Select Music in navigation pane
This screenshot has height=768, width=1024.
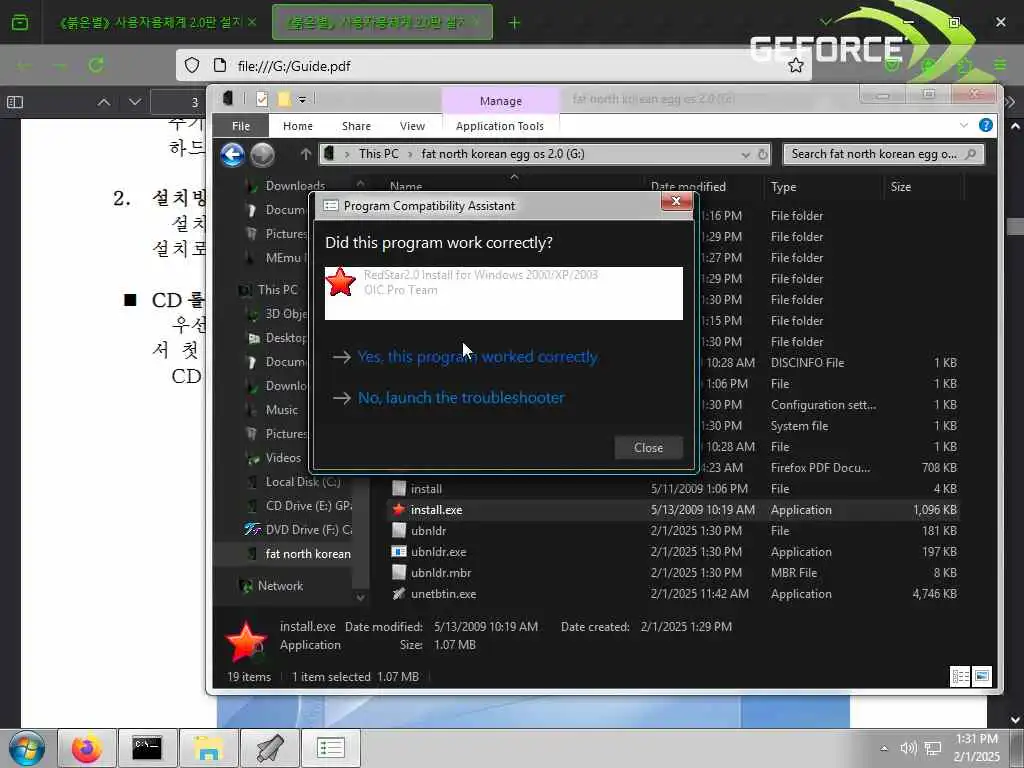pos(281,410)
